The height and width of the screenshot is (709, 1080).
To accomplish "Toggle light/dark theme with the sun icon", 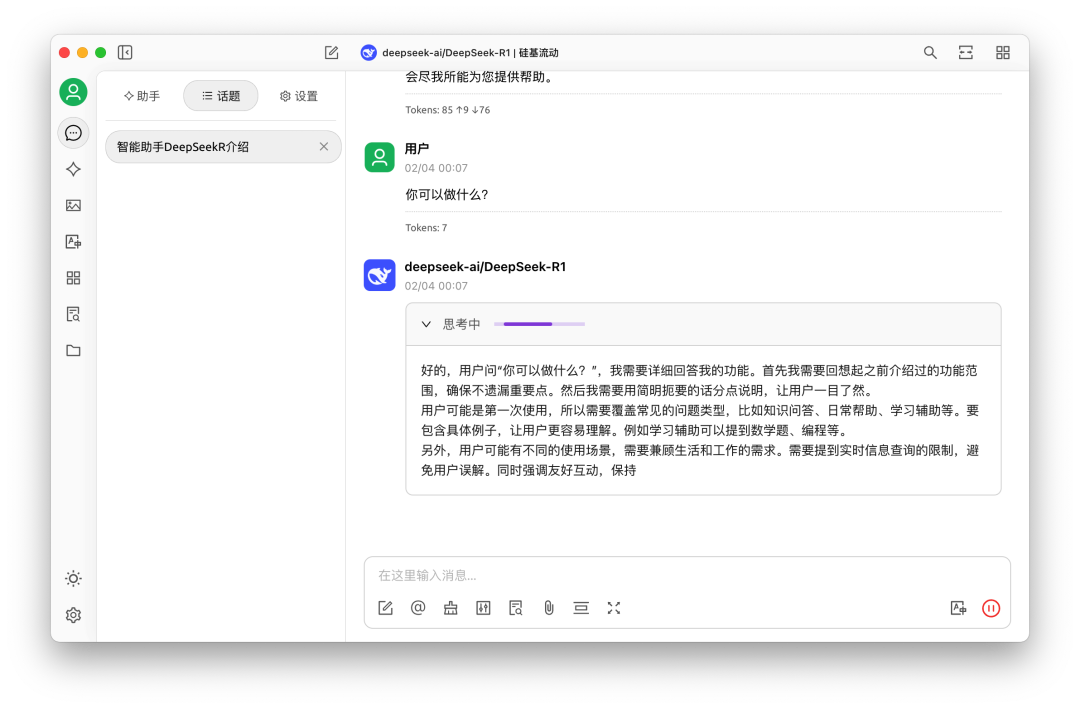I will tap(73, 578).
